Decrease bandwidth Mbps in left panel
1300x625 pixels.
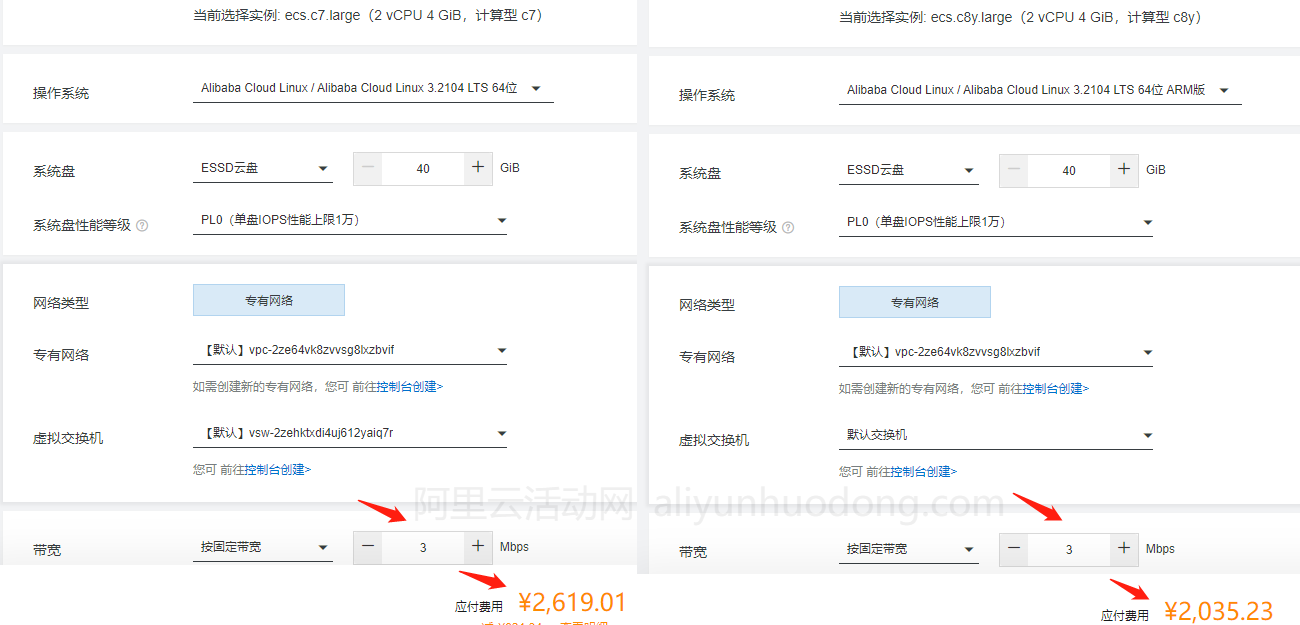368,547
